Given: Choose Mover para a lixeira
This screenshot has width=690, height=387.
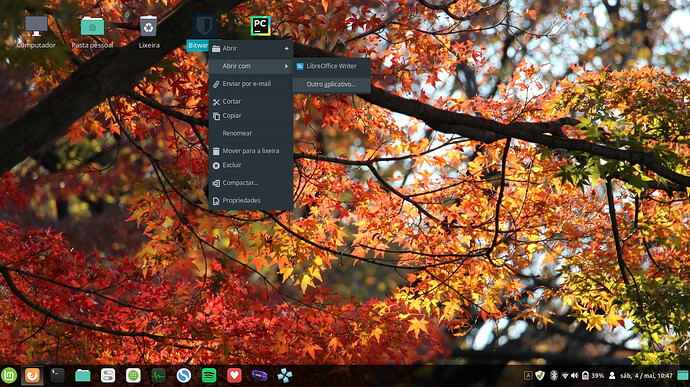Looking at the screenshot, I should click(251, 151).
